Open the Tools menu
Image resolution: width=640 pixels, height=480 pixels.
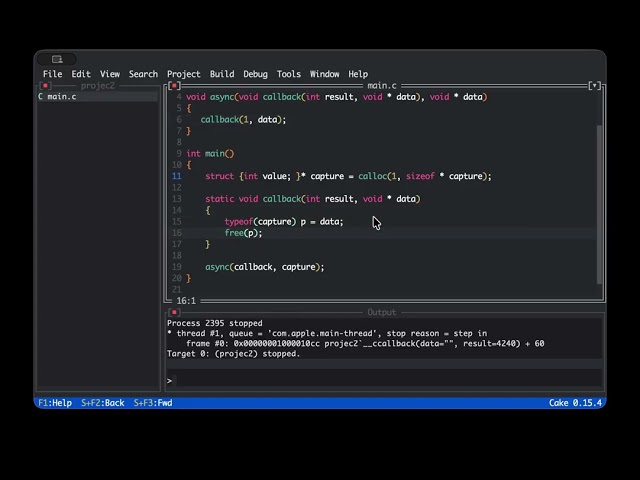tap(289, 74)
